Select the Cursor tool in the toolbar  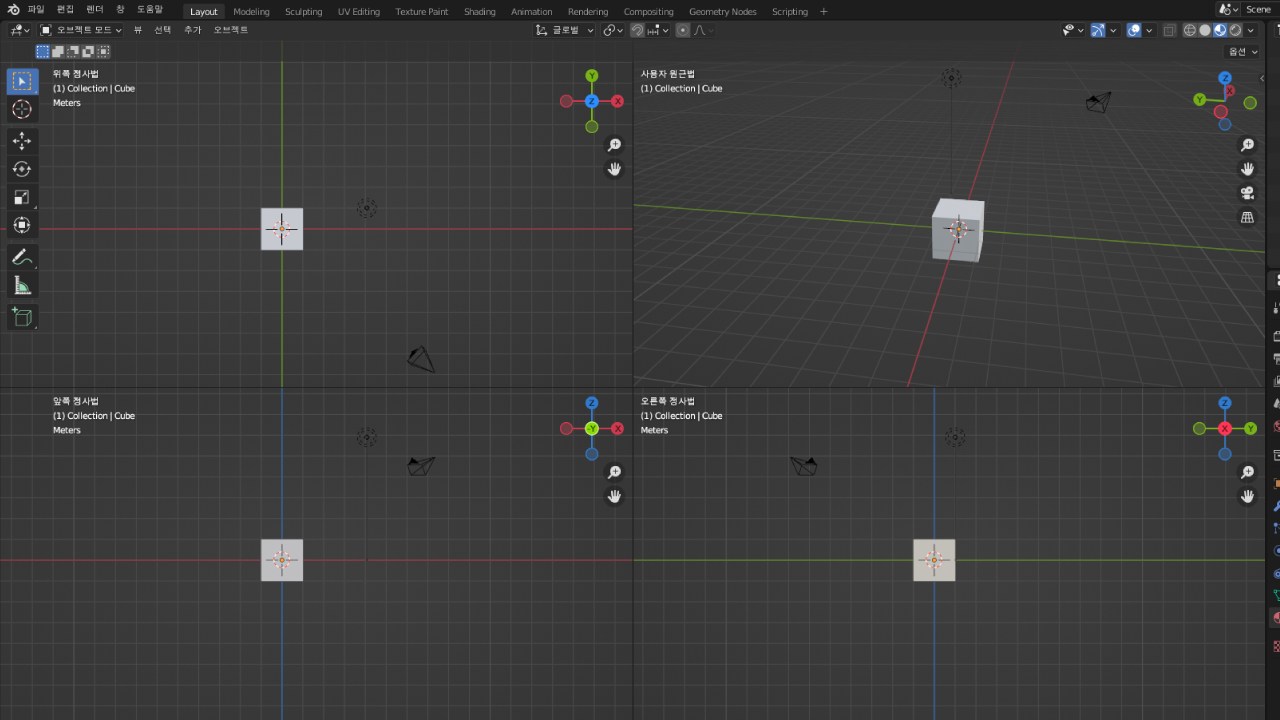(21, 109)
